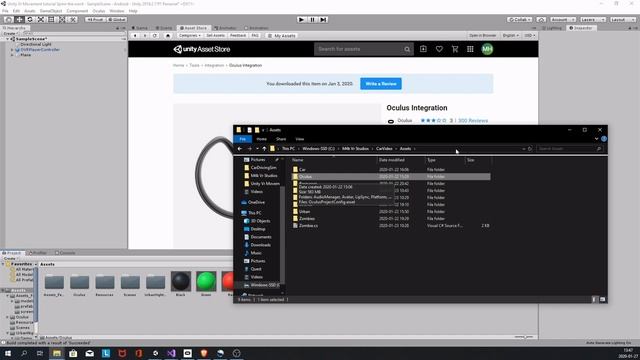The width and height of the screenshot is (640, 360).
Task: Go to Asset Store home icon
Action: [167, 36]
